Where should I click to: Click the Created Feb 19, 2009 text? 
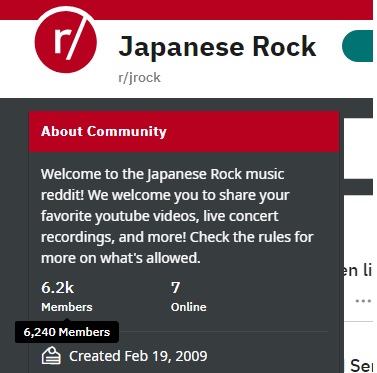pos(138,356)
